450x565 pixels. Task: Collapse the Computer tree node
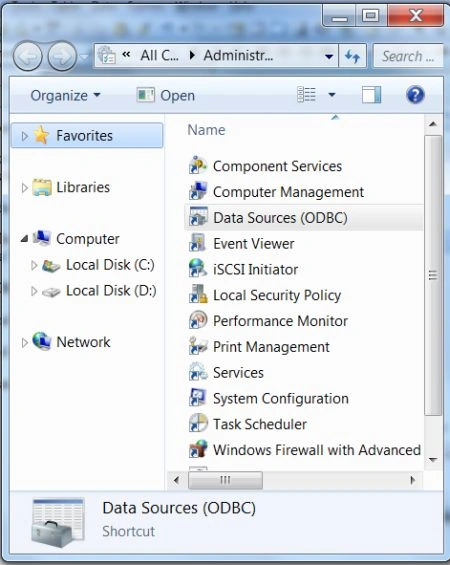pyautogui.click(x=24, y=239)
